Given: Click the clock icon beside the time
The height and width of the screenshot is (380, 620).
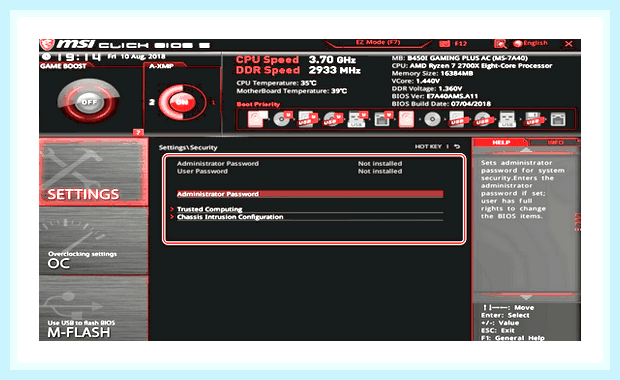Looking at the screenshot, I should [46, 57].
